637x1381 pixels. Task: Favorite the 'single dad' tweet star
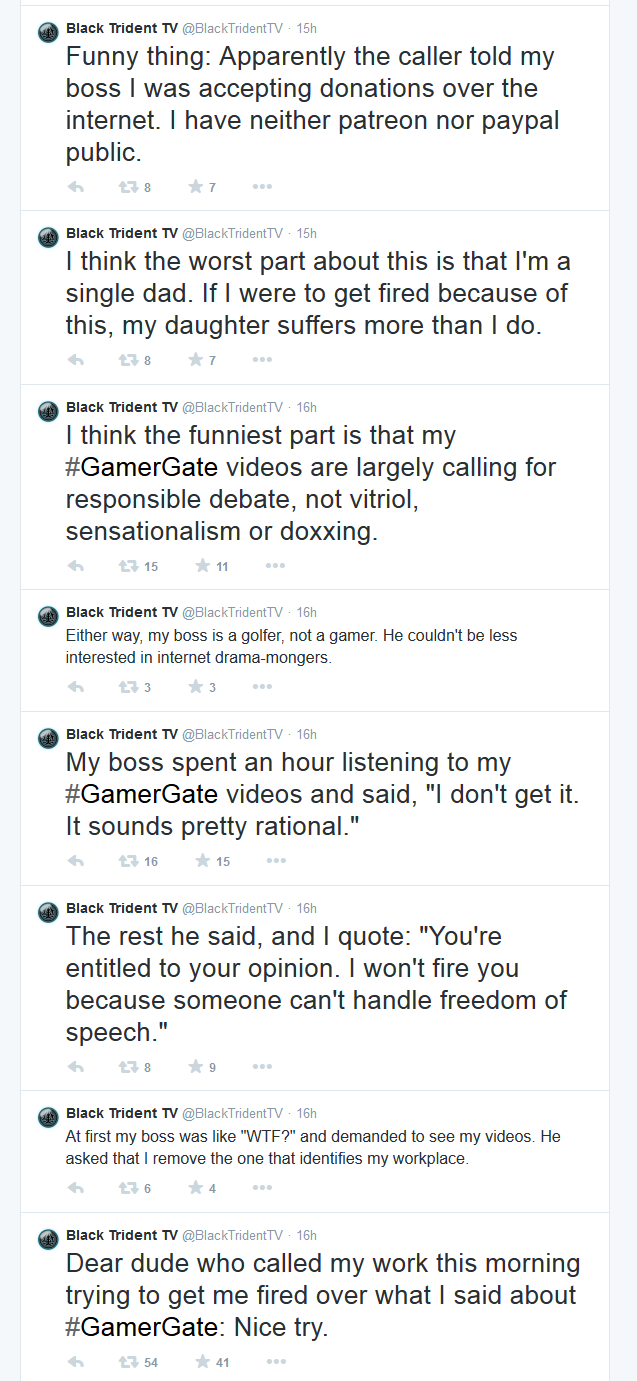[x=196, y=360]
